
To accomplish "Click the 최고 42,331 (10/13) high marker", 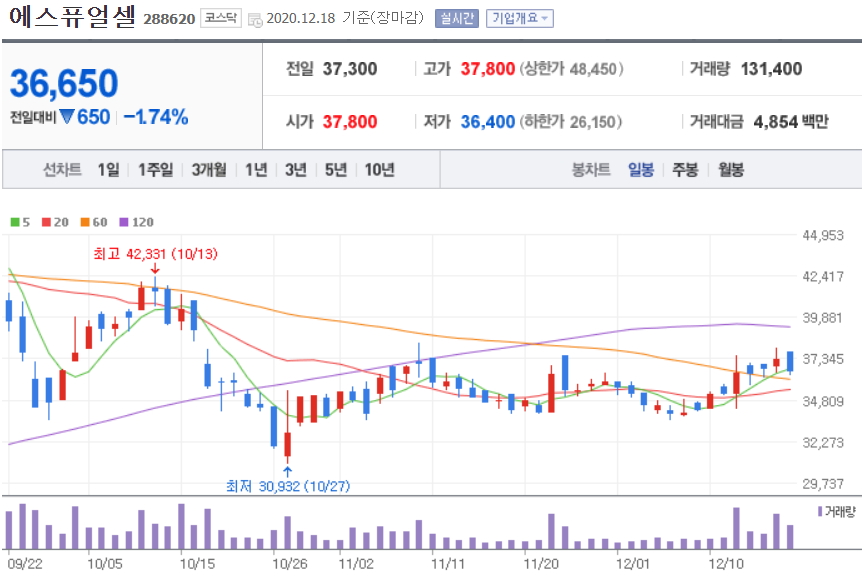I will click(156, 254).
